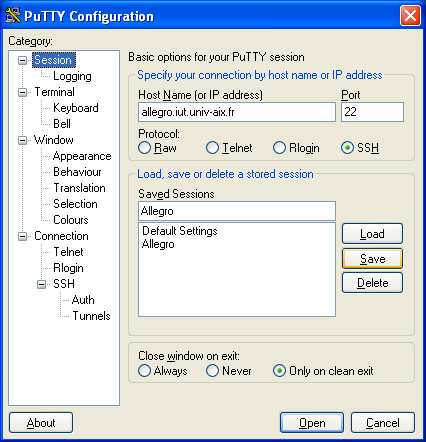Collapse the Terminal category node
This screenshot has height=442, width=426.
22,92
